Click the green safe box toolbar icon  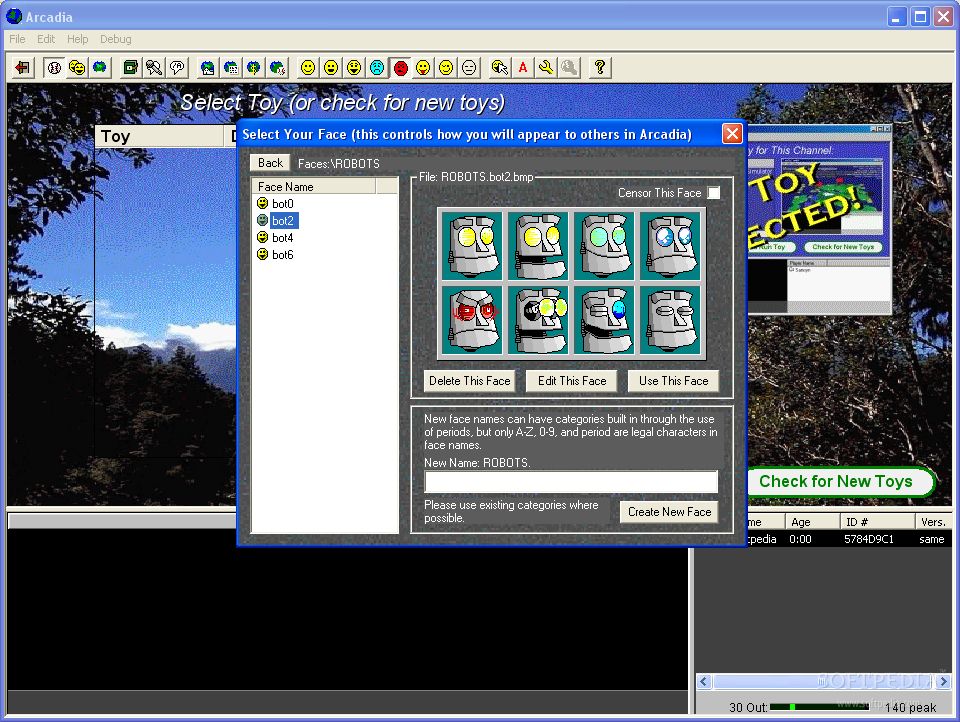click(x=130, y=67)
